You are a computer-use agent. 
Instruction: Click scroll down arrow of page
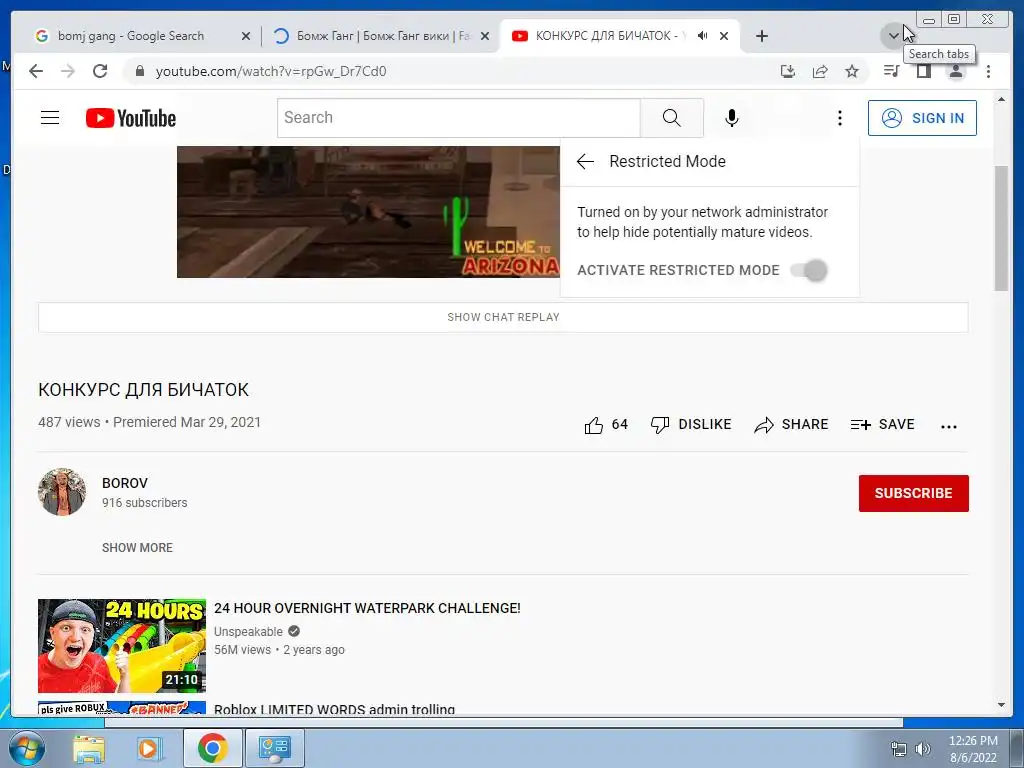pyautogui.click(x=1001, y=705)
